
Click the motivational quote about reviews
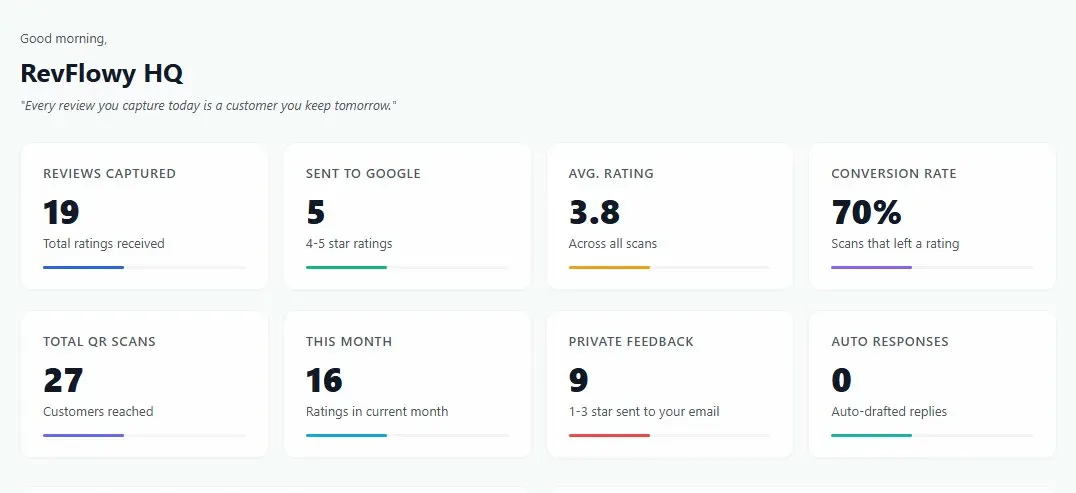[x=209, y=106]
